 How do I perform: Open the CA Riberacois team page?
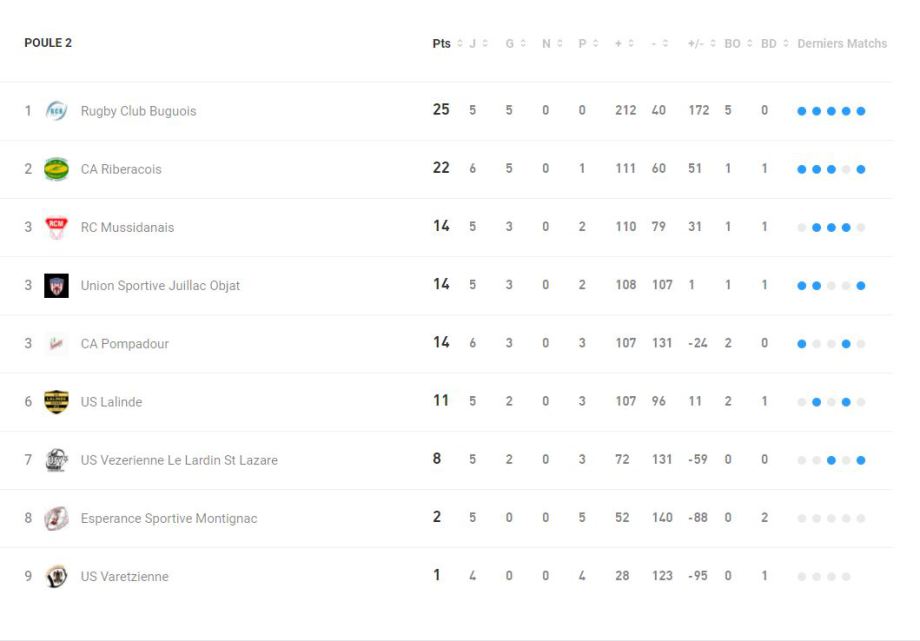[121, 169]
